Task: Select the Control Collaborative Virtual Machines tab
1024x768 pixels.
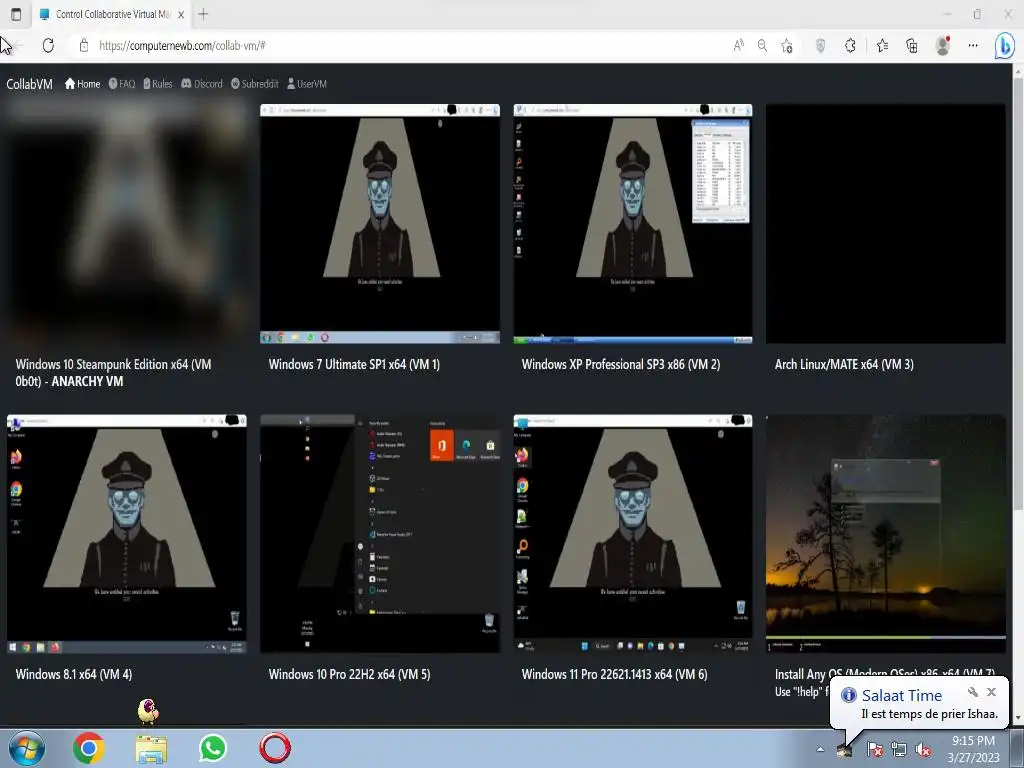Action: (111, 14)
